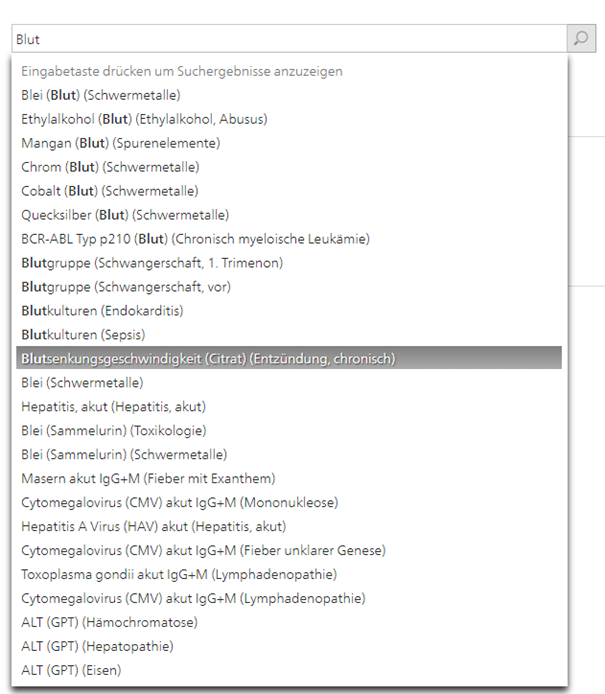Select 'Hepatitis, akut (Hepatitis, akut)' result

pos(113,407)
